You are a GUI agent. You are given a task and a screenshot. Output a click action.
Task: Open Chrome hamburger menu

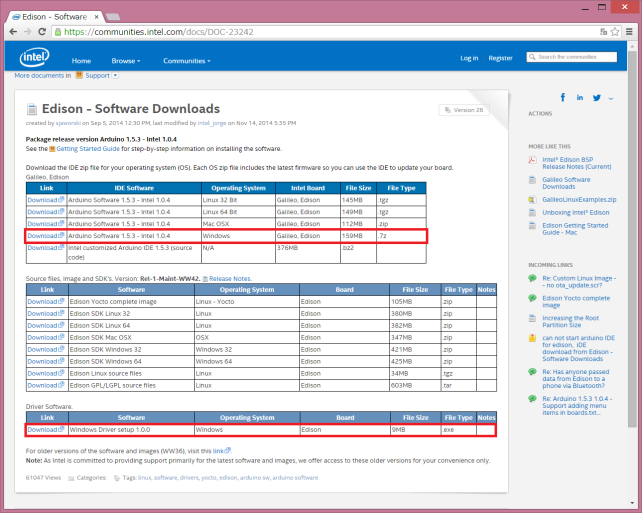[628, 32]
